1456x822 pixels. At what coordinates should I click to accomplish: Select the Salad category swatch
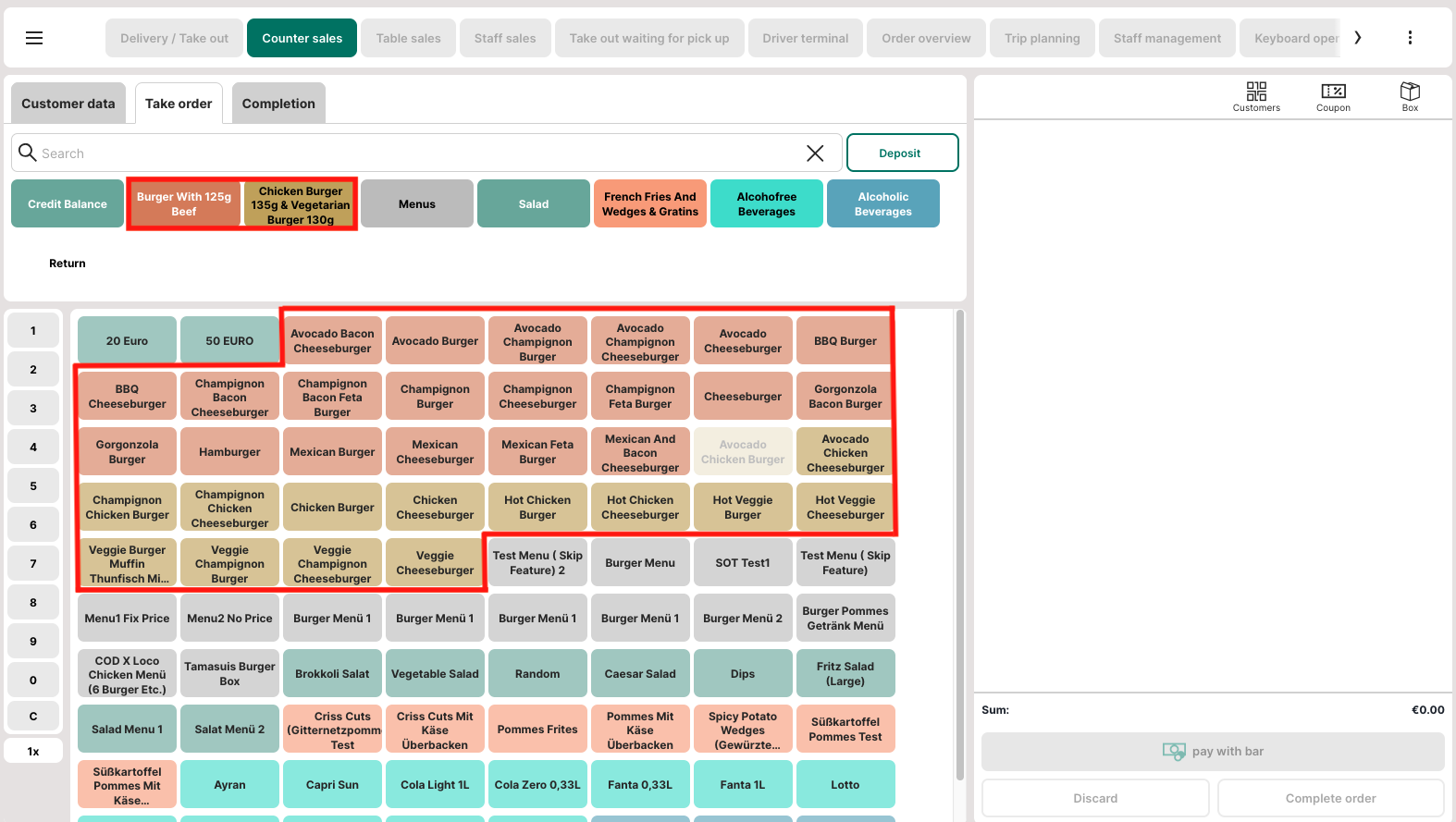coord(533,203)
